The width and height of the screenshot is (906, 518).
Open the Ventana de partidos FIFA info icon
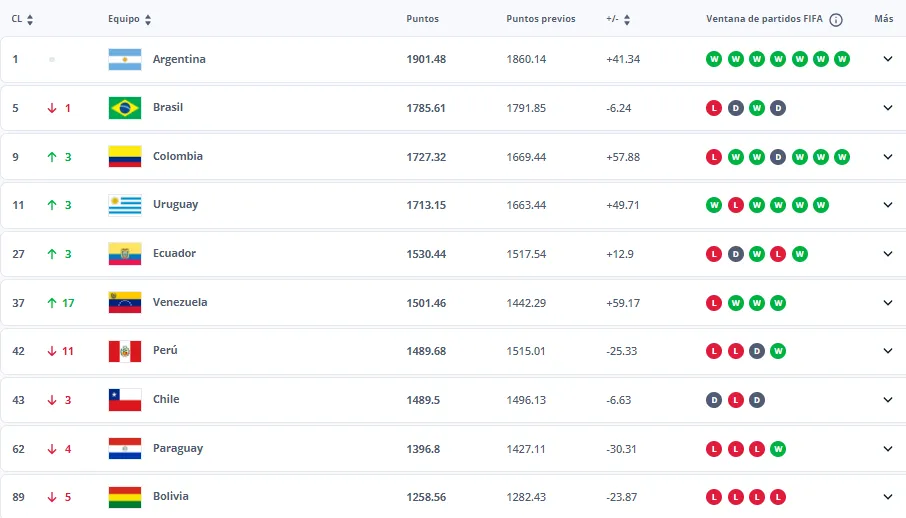tap(836, 20)
